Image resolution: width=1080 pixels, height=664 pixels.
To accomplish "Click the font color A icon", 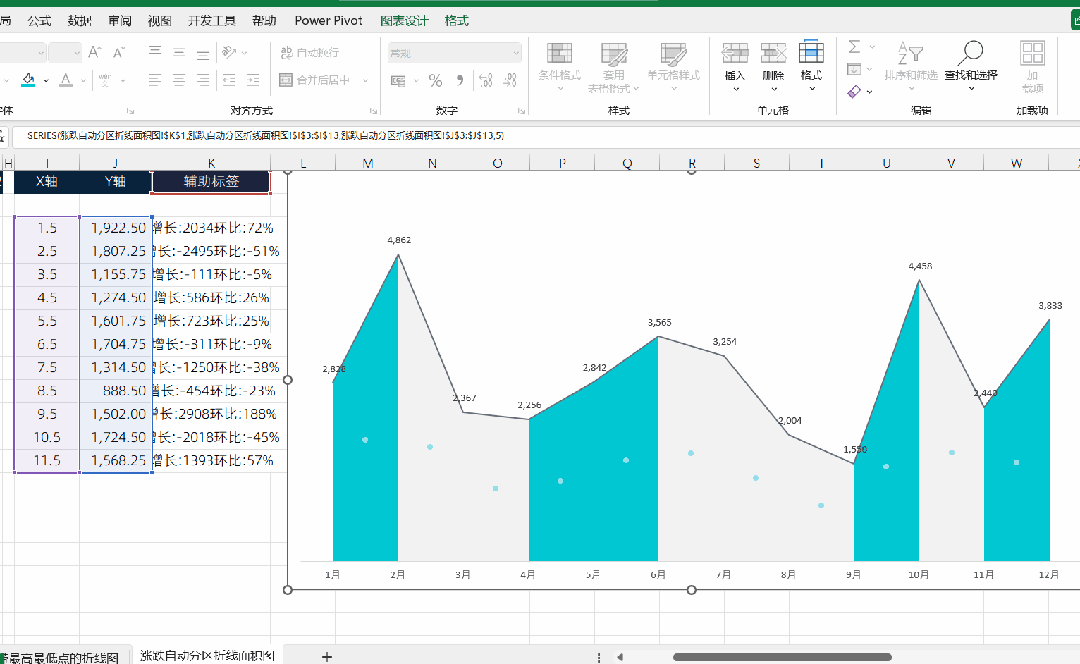I will [x=66, y=80].
